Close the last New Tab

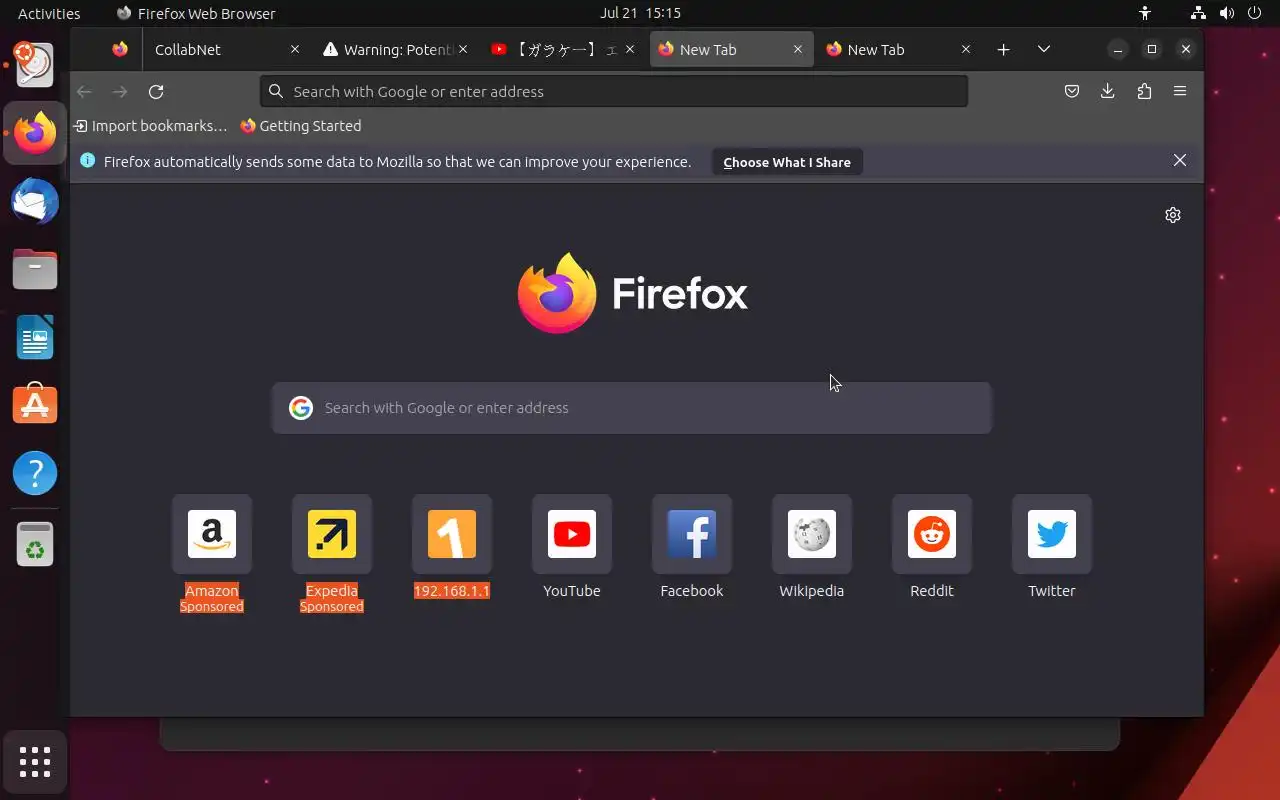point(966,50)
